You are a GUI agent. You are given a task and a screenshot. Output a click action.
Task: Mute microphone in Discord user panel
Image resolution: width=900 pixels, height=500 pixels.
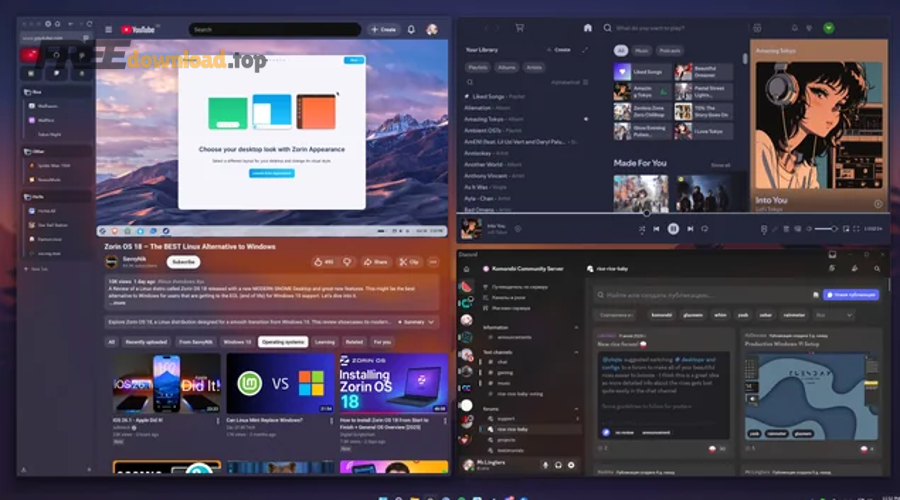pos(546,465)
